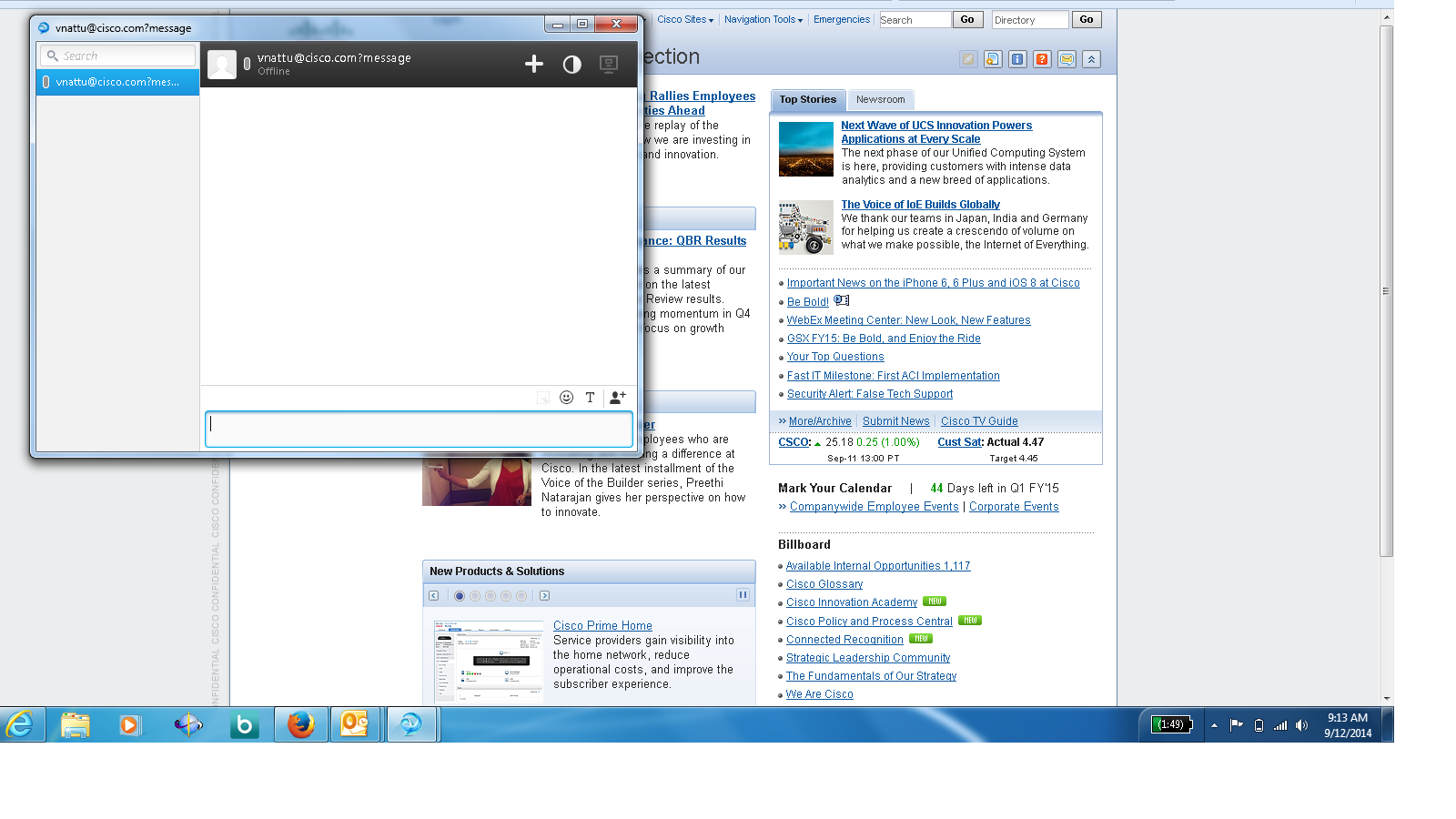This screenshot has width=1456, height=819.
Task: Click the page's vertical scrollbar thumb
Action: point(1387,291)
